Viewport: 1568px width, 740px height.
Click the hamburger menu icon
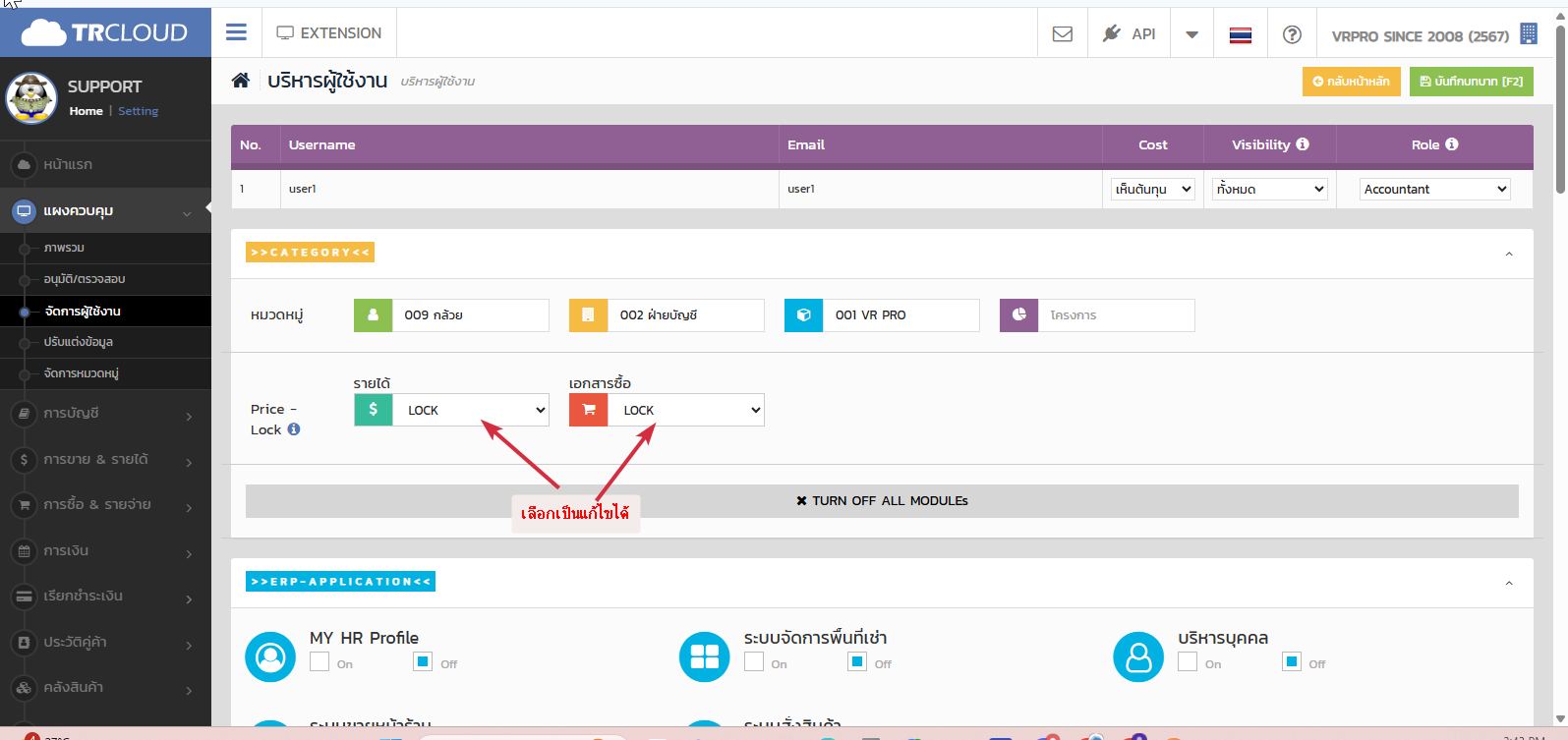coord(236,32)
